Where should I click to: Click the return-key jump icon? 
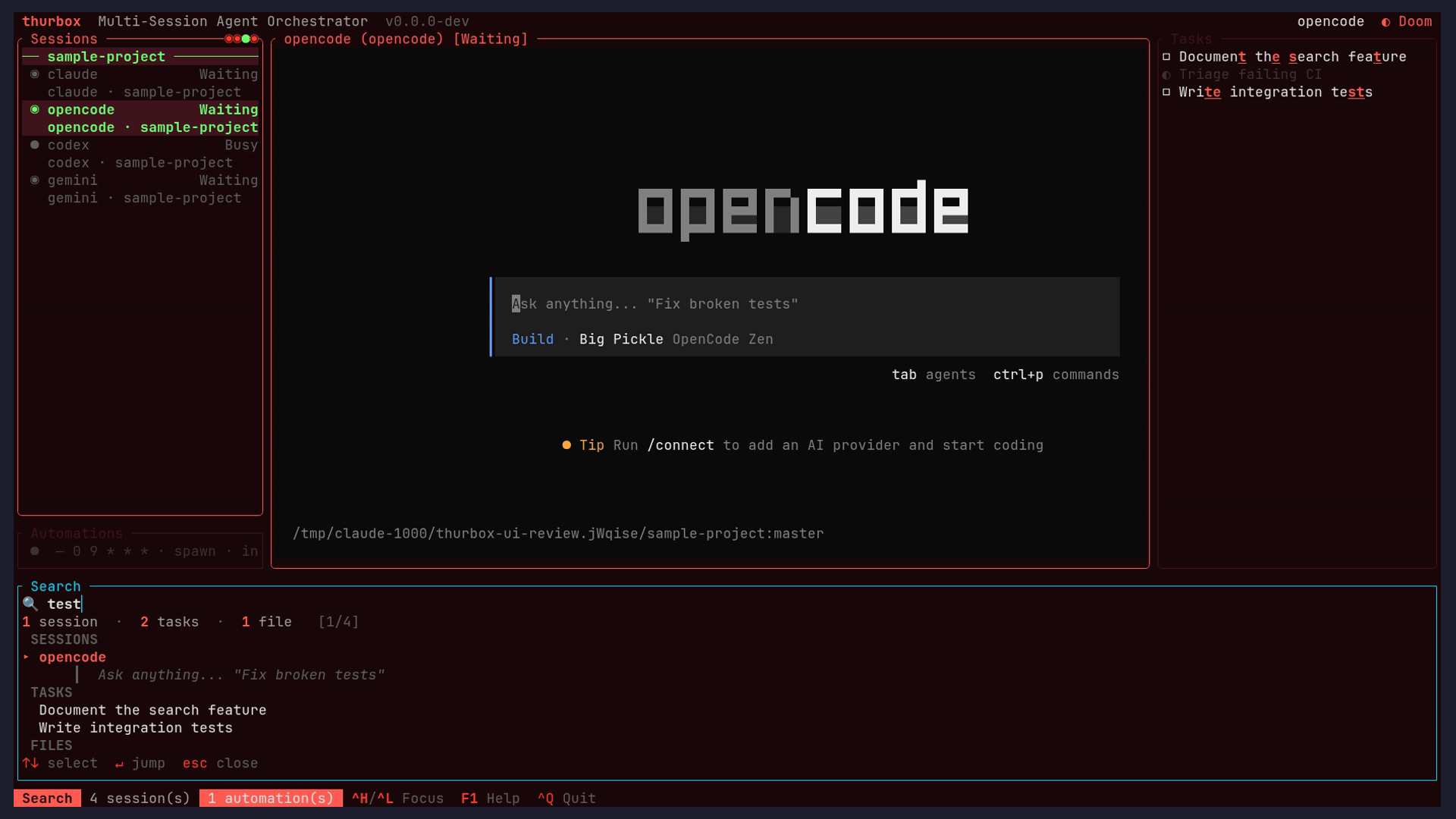tap(119, 764)
